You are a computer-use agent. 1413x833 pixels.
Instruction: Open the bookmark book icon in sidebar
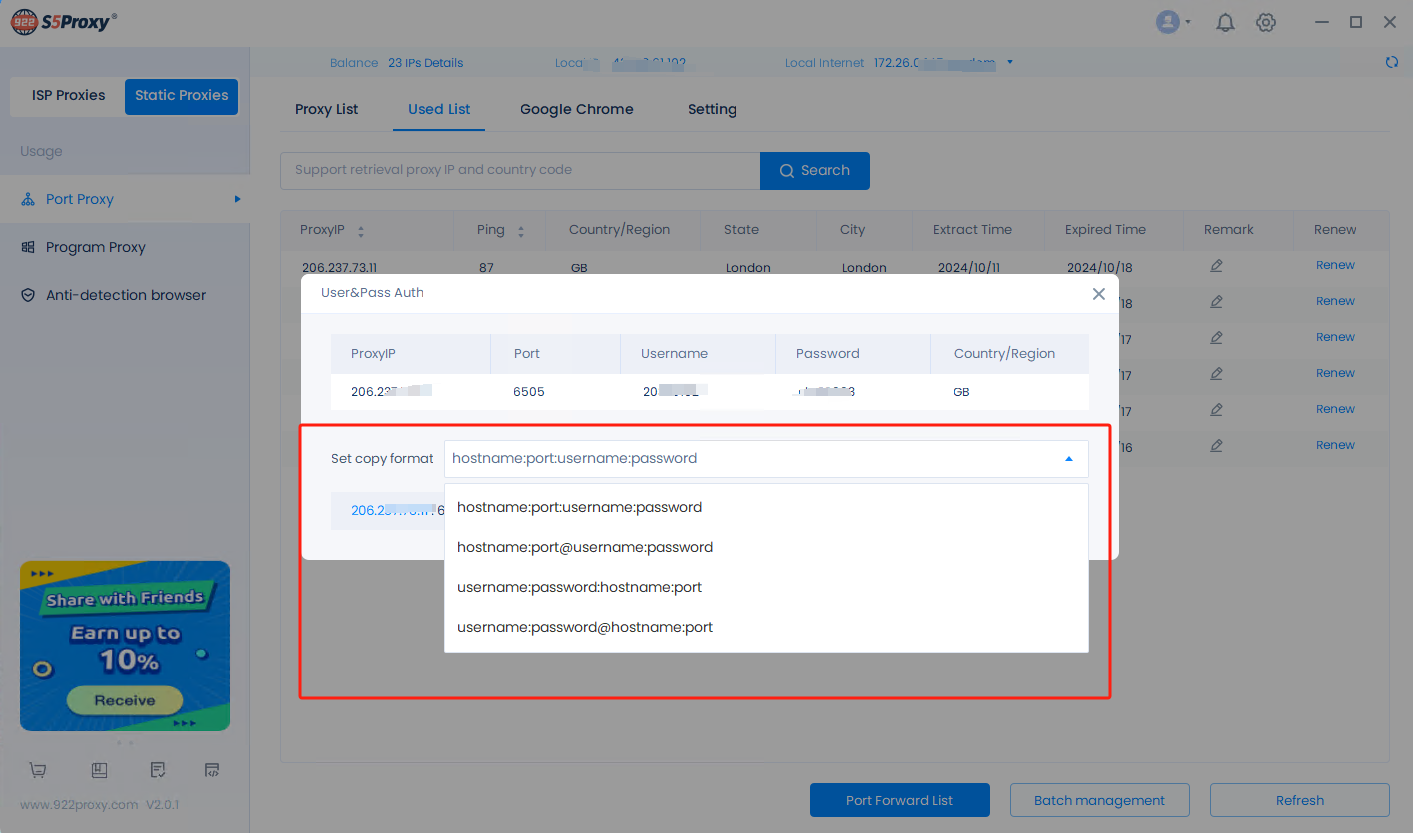click(x=99, y=770)
